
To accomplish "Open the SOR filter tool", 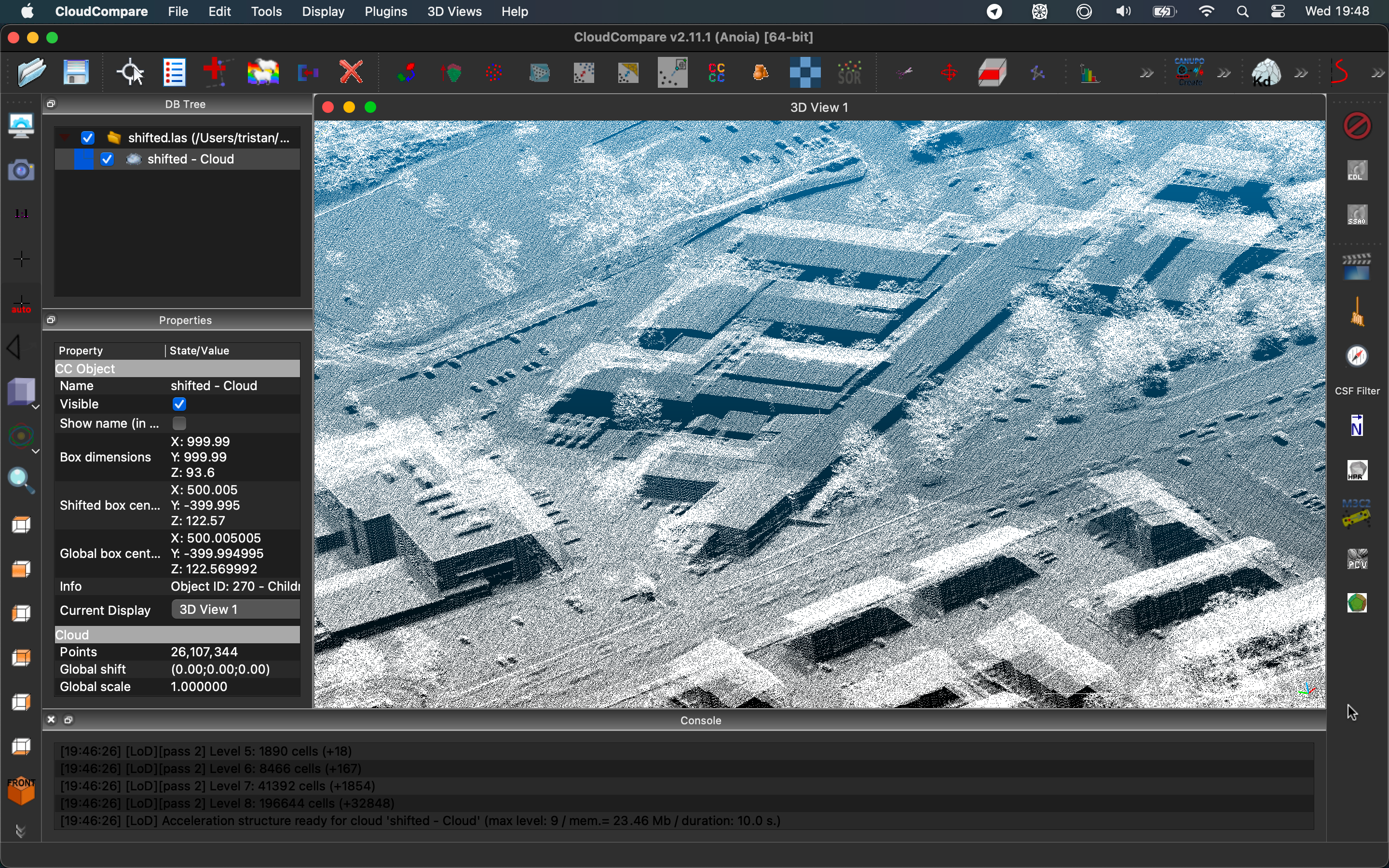I will click(x=851, y=73).
